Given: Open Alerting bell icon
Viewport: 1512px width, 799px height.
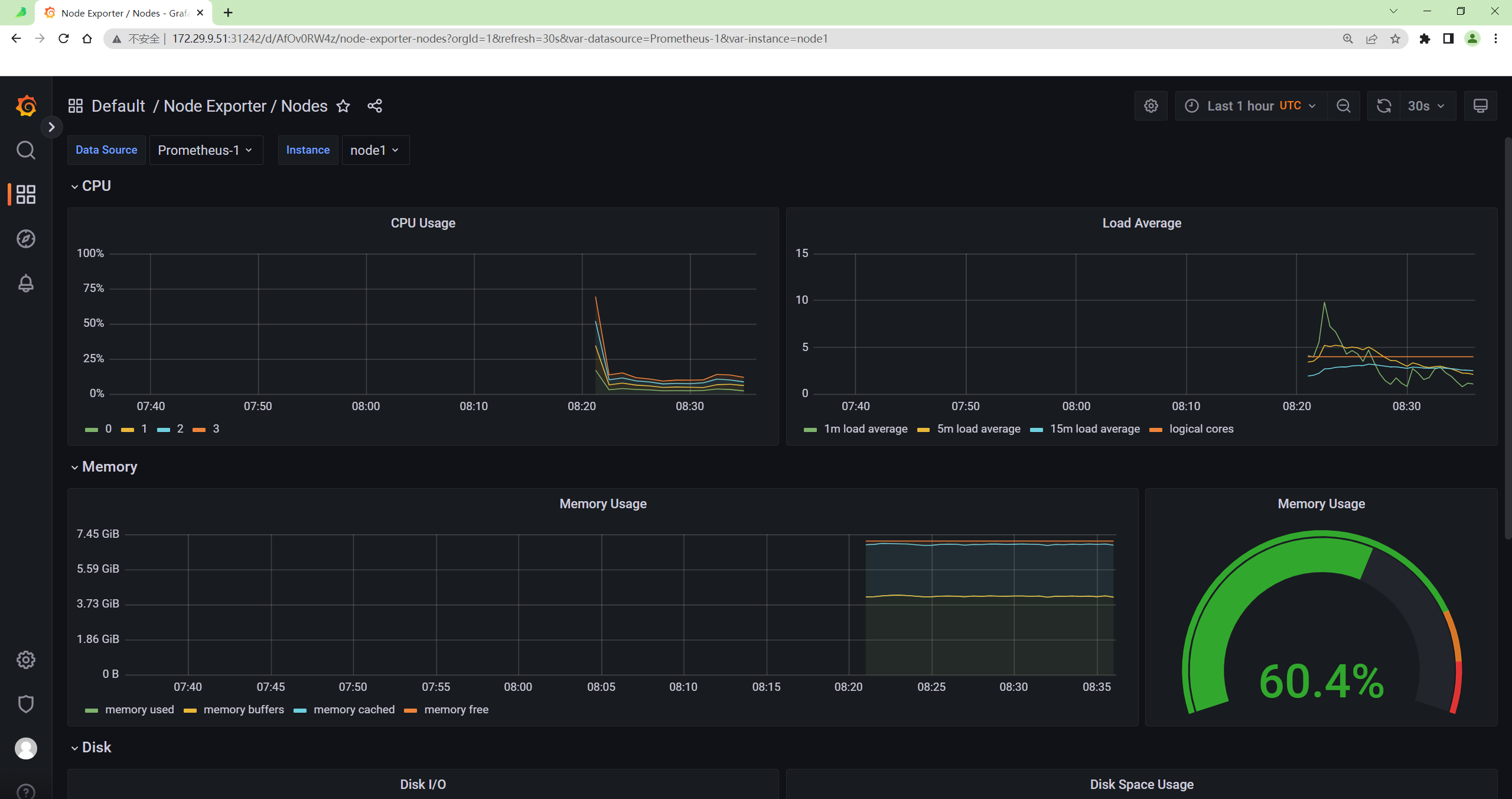Looking at the screenshot, I should 26,283.
